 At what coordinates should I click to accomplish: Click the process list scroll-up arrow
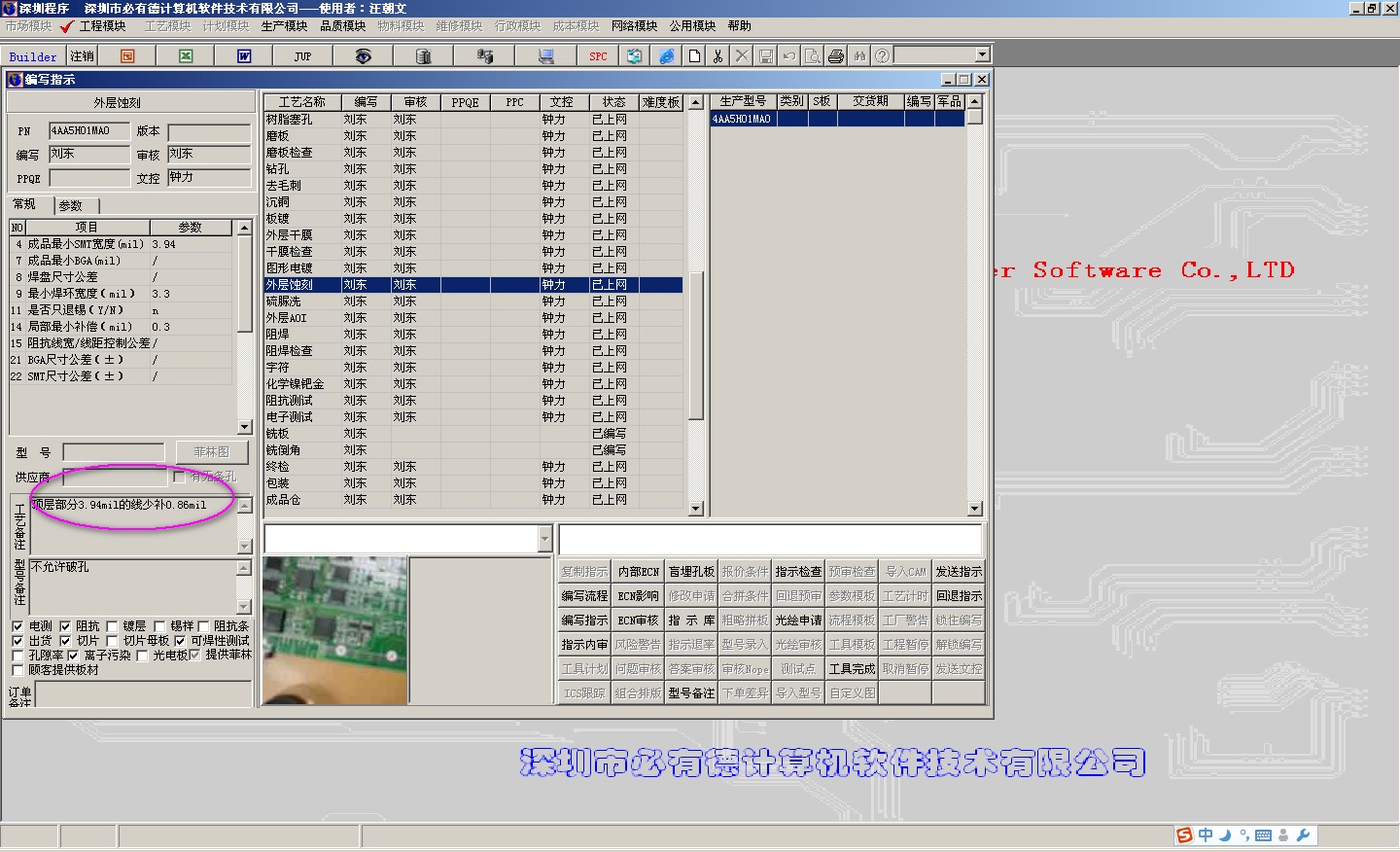pos(695,102)
